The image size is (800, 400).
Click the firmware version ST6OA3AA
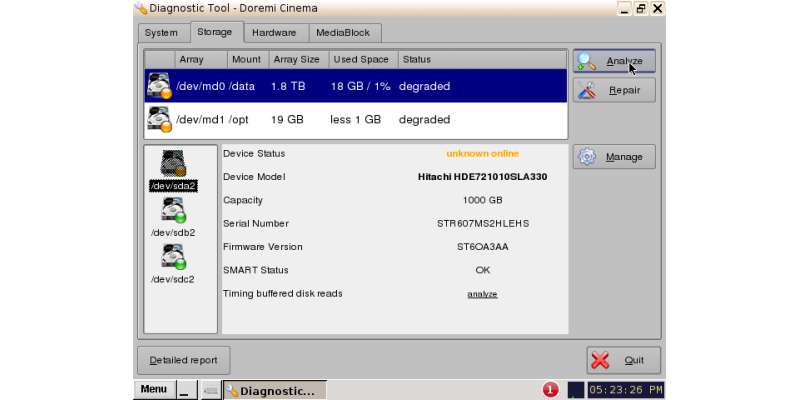click(483, 247)
